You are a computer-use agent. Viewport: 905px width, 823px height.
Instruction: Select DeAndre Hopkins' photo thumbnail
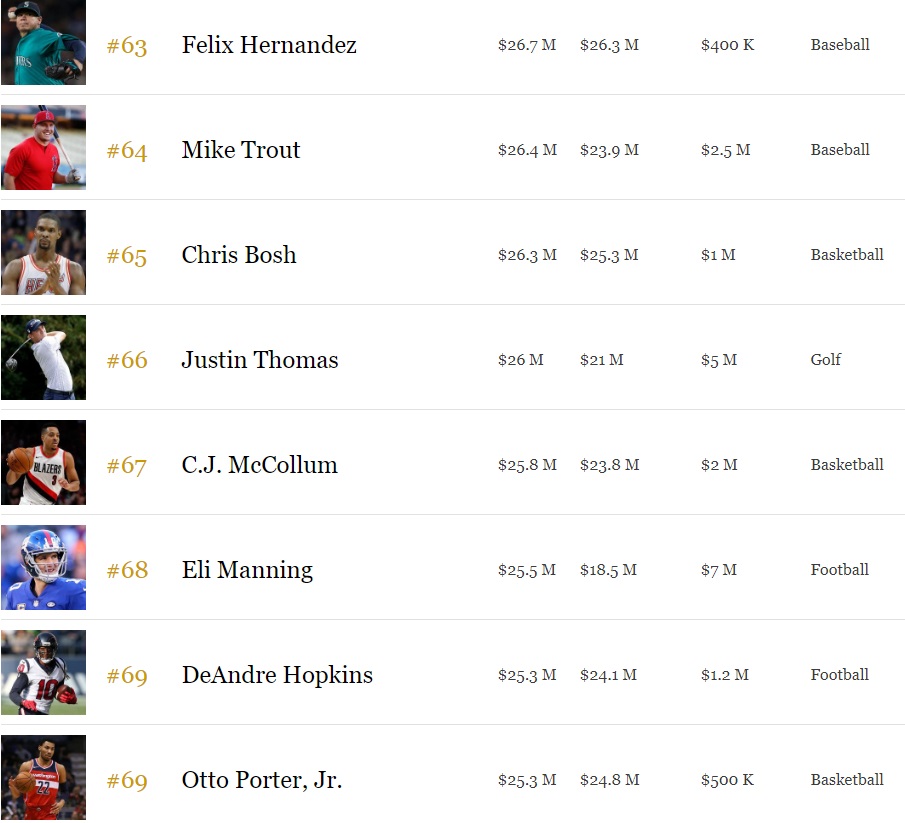pos(43,673)
